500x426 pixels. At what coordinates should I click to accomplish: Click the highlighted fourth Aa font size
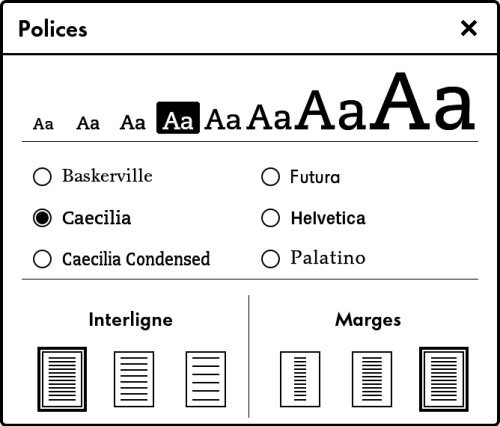pyautogui.click(x=178, y=118)
